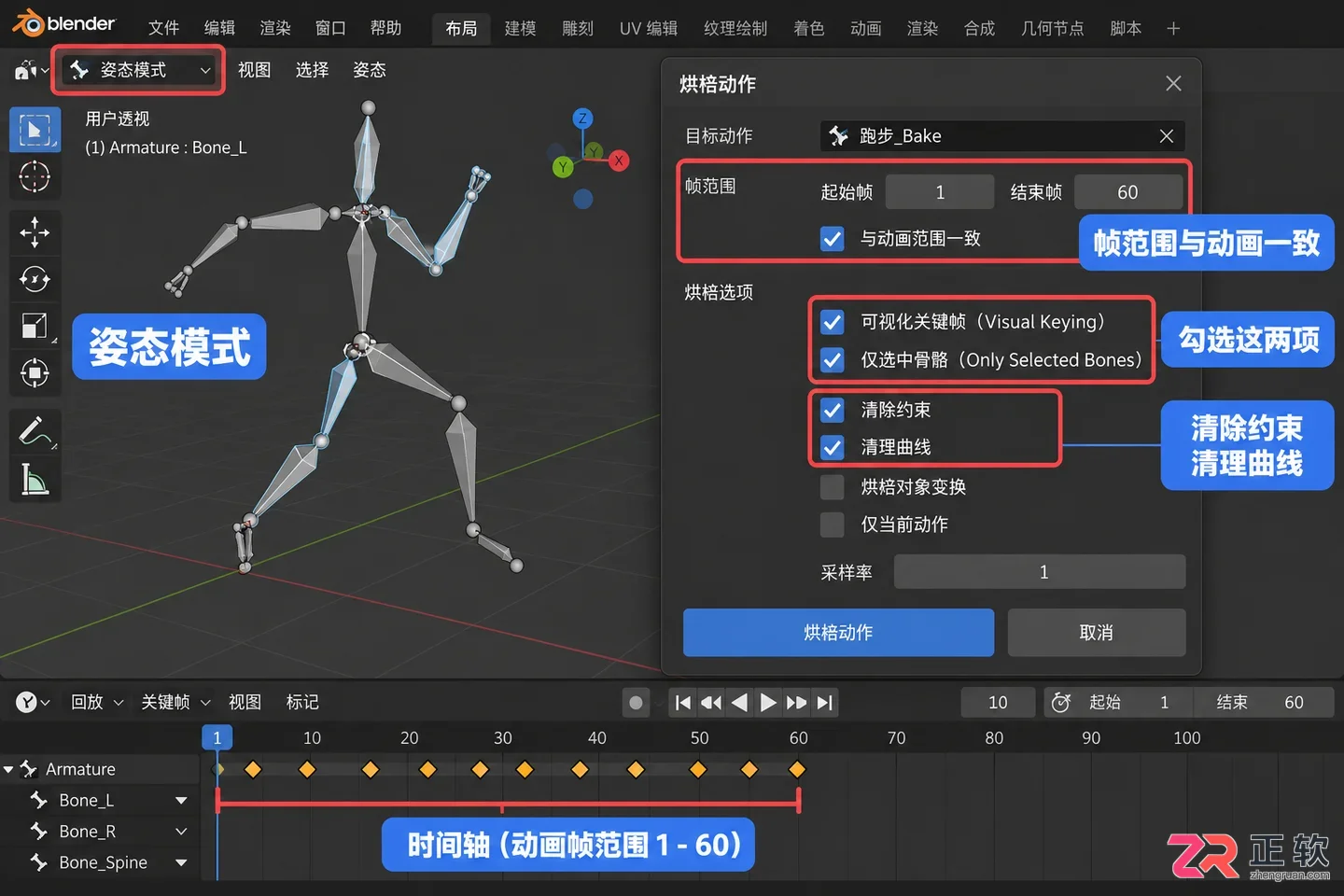Open the 选择 menu in viewport header

tap(312, 70)
